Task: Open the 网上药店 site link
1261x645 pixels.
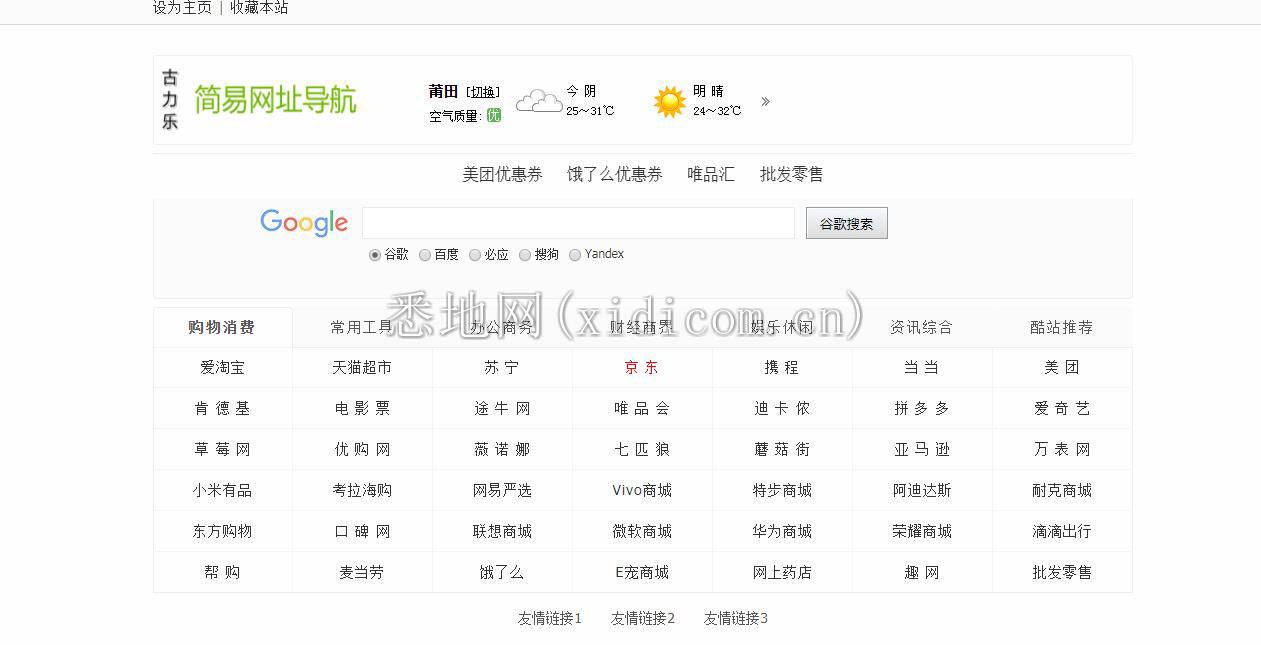Action: point(782,573)
